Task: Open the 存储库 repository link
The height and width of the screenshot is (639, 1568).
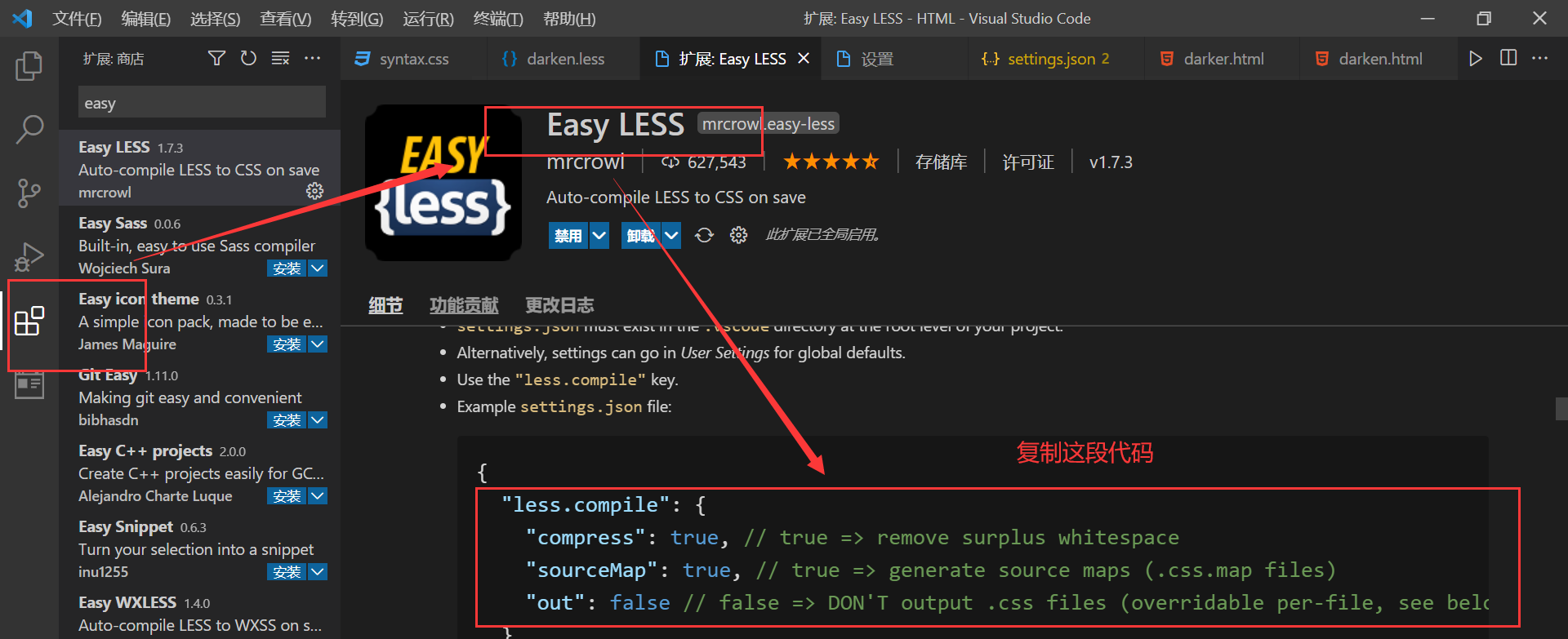Action: pos(941,162)
